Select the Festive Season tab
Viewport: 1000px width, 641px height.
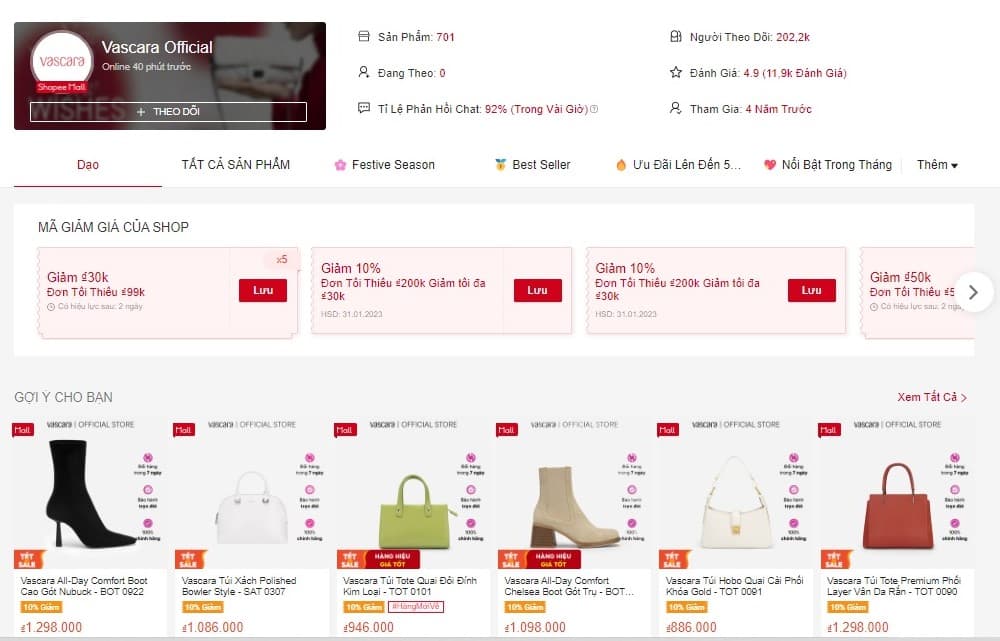[x=385, y=165]
